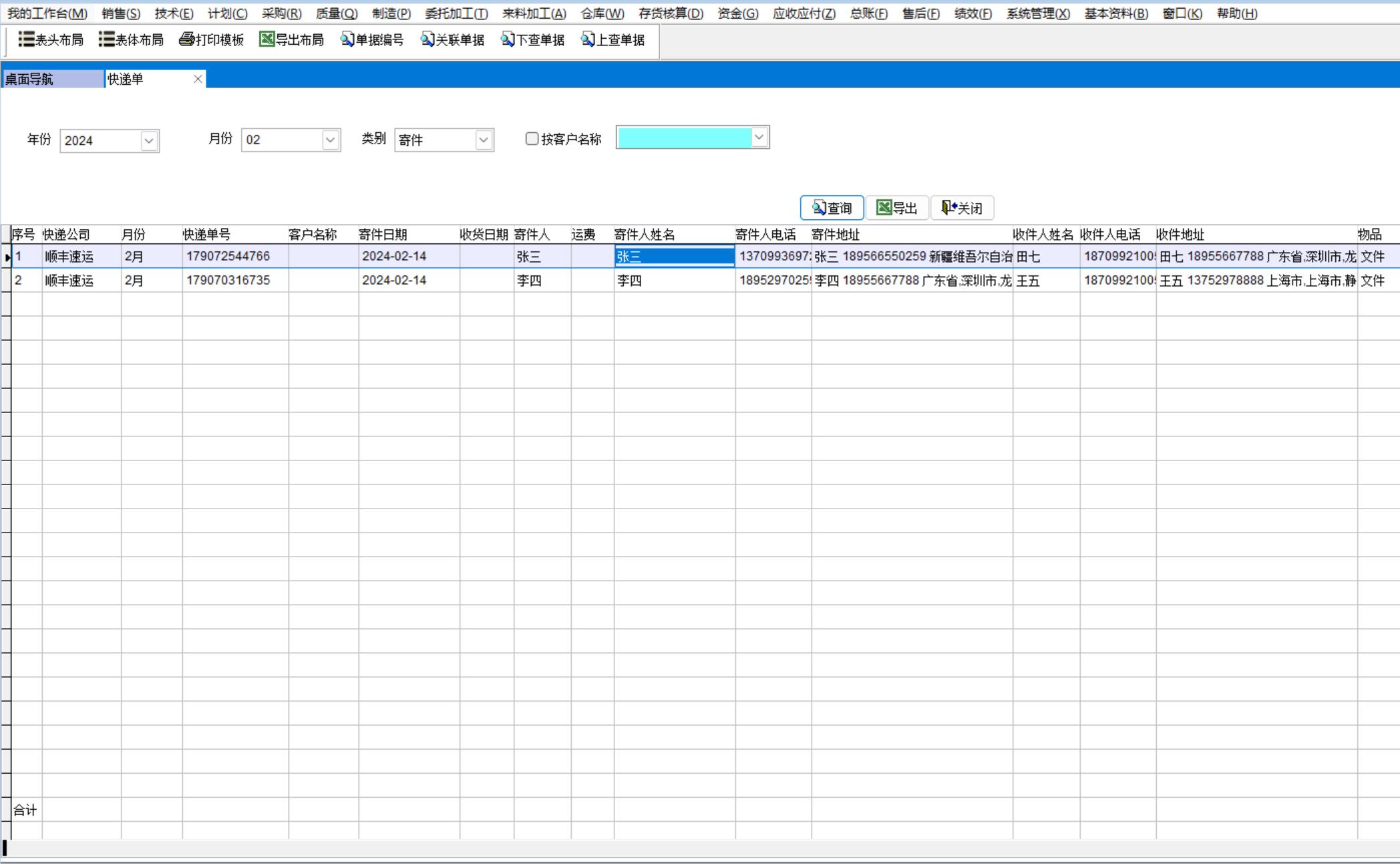Click the 查询 button

(x=832, y=208)
